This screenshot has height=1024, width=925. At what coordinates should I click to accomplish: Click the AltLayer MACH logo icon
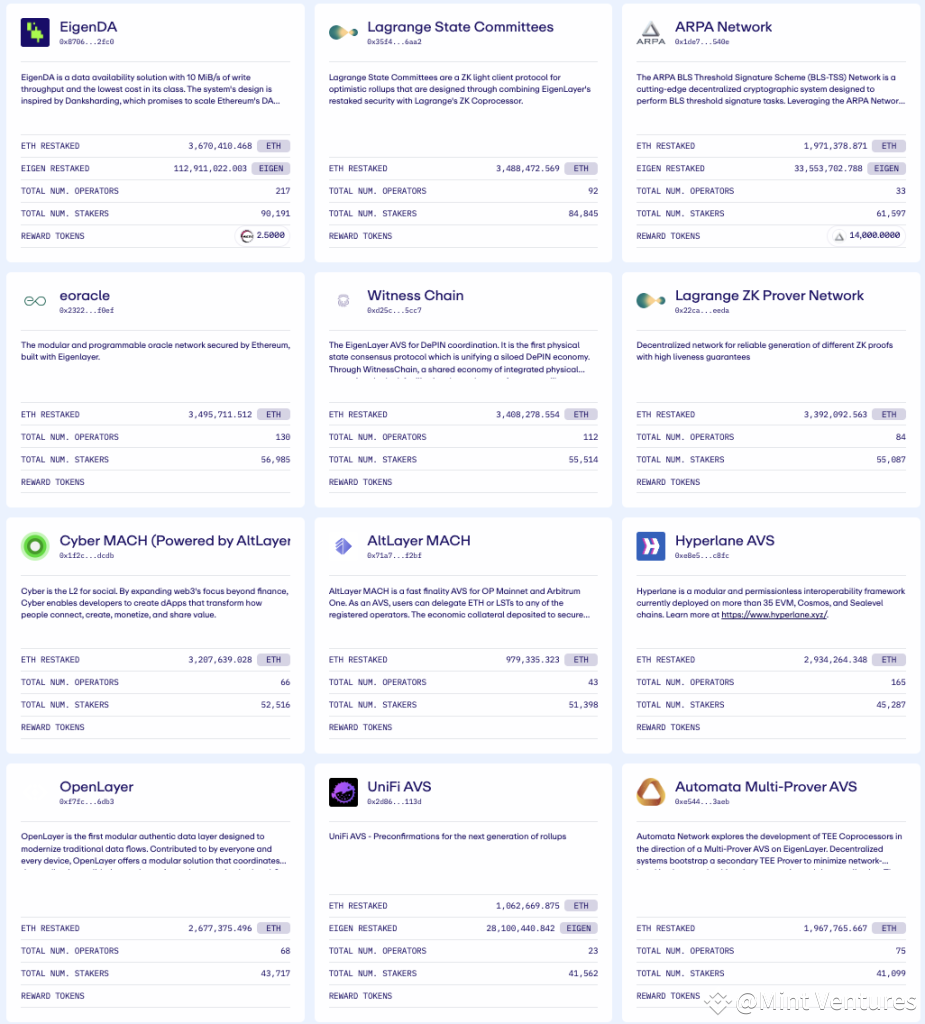coord(343,547)
